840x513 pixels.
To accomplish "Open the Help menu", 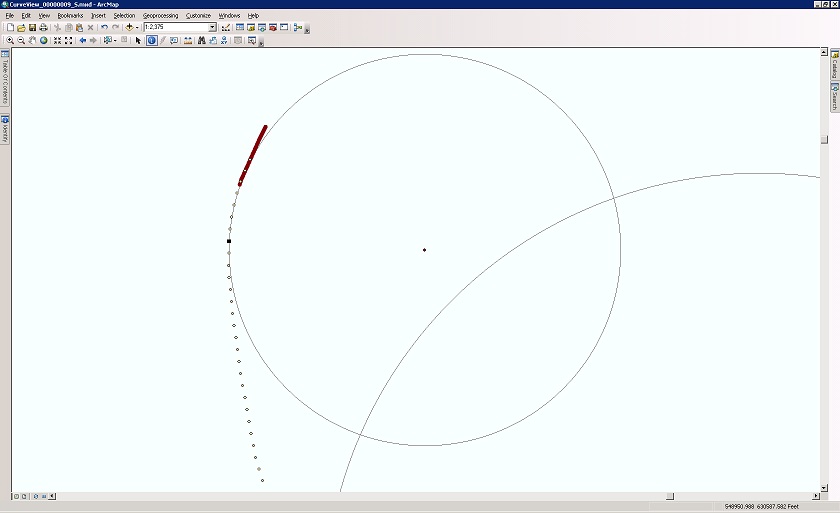I will (253, 16).
